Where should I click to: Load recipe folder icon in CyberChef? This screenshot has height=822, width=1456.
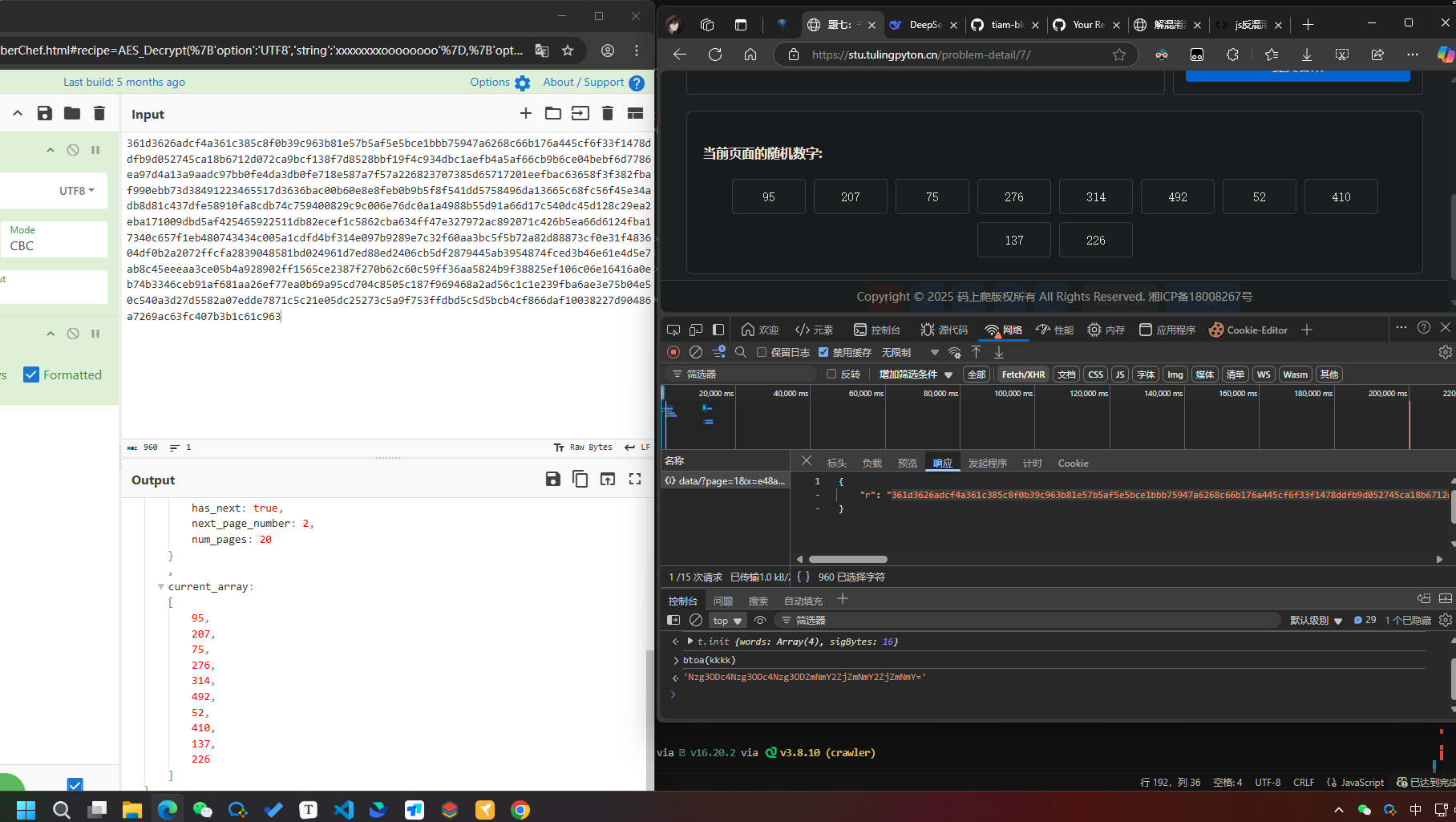(72, 113)
